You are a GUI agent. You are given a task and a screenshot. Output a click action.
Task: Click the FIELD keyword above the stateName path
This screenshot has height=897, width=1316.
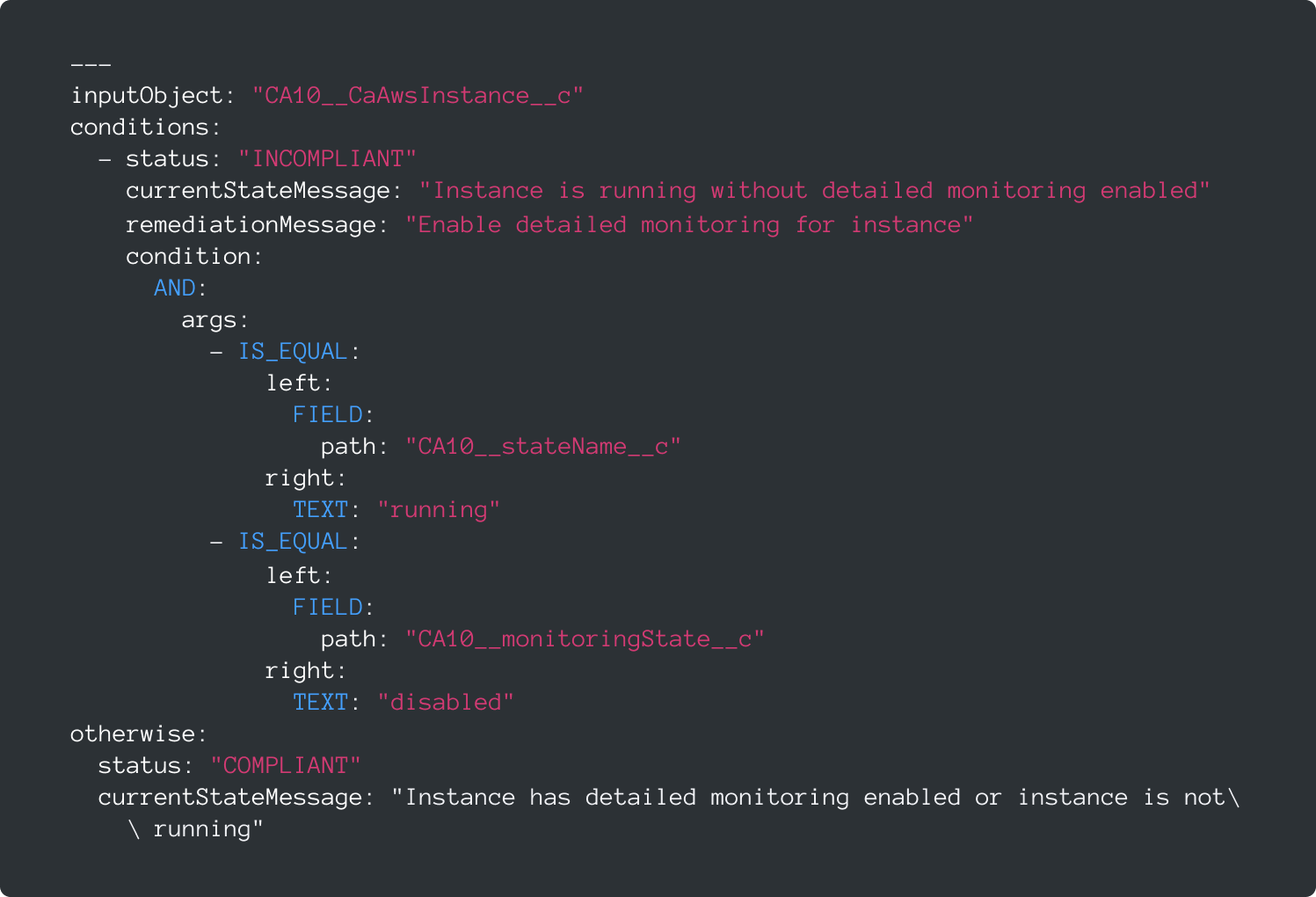click(328, 415)
